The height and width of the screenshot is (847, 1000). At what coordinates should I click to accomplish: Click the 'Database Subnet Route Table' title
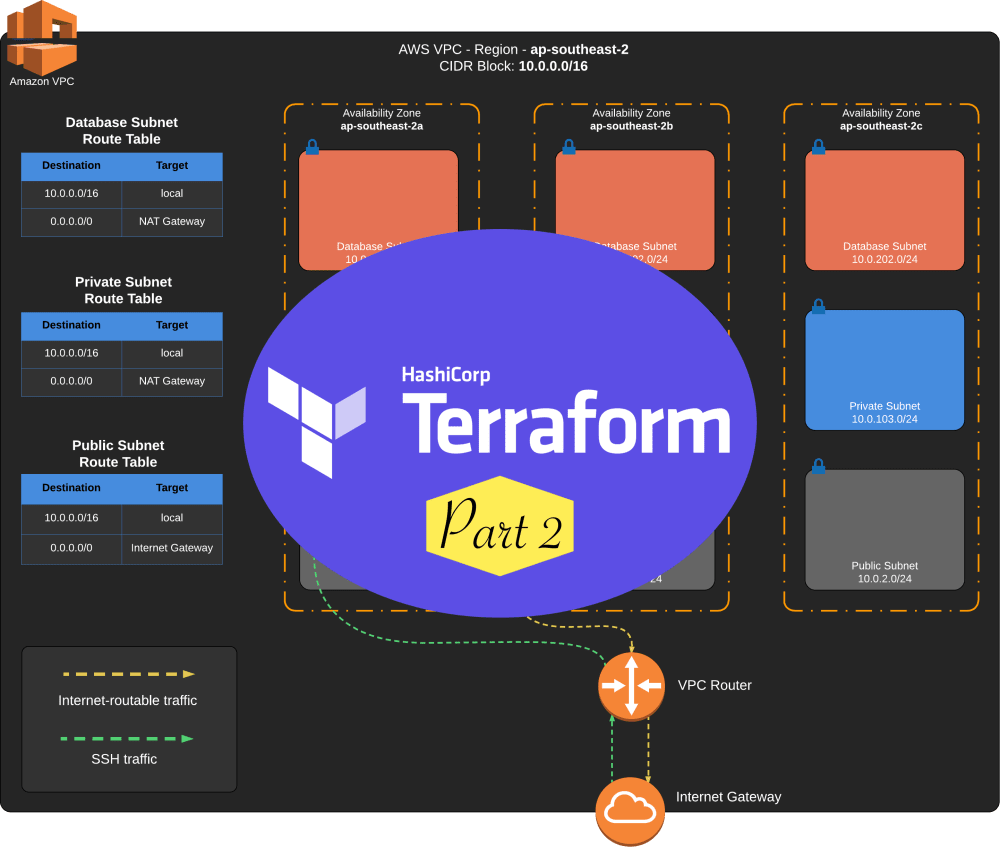(x=122, y=131)
